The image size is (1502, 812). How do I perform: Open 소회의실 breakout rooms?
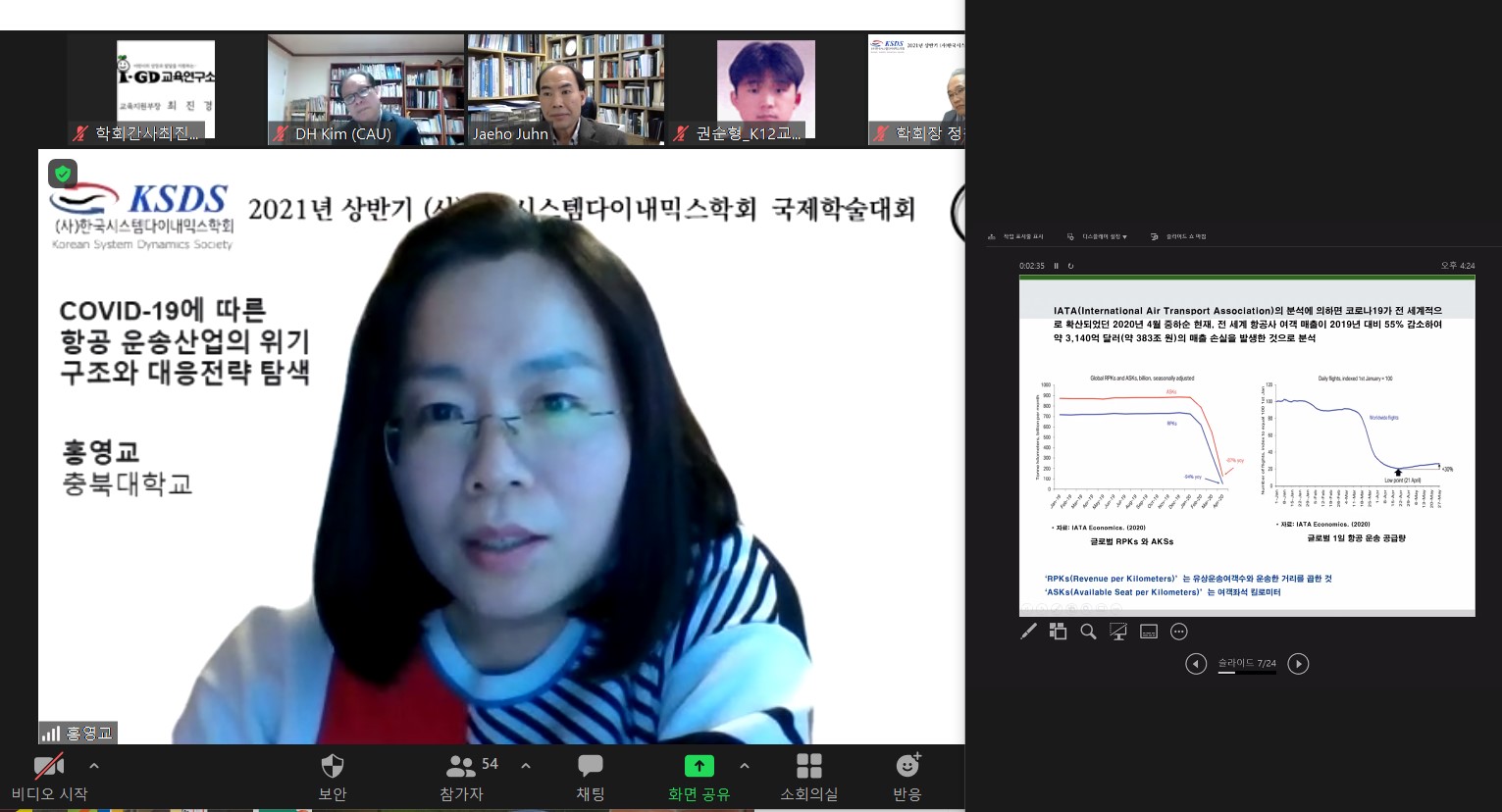pos(808,767)
